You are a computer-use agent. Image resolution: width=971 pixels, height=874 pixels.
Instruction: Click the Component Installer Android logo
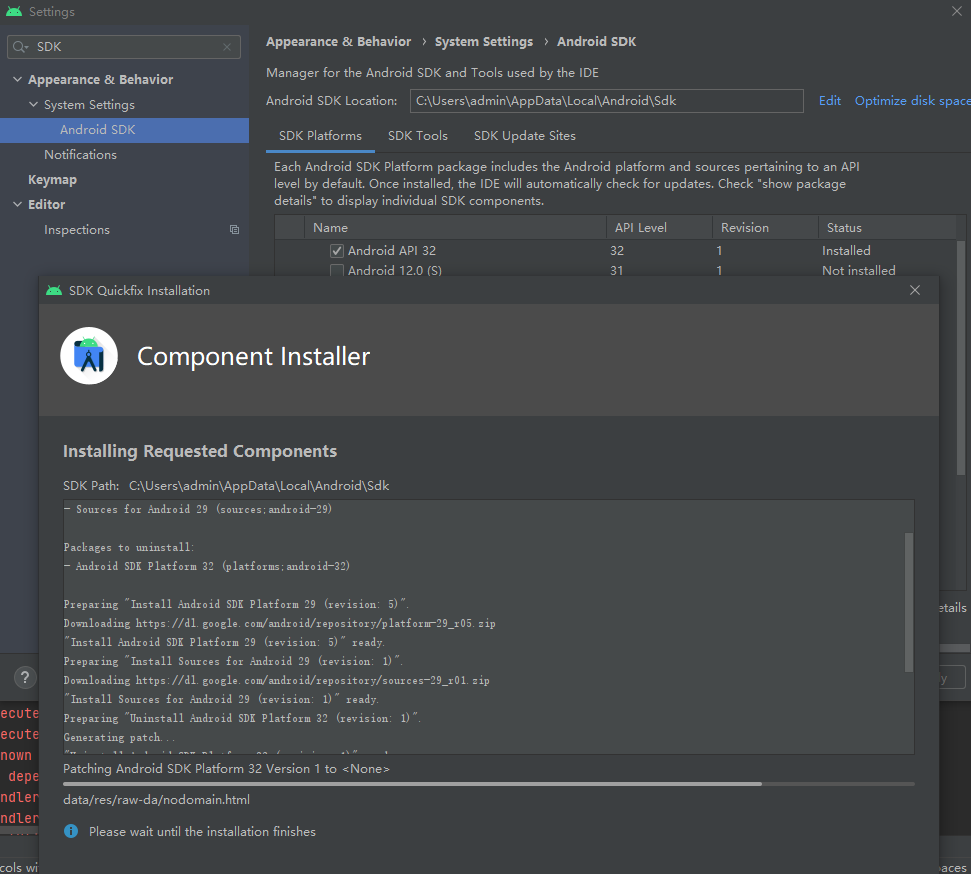point(88,355)
